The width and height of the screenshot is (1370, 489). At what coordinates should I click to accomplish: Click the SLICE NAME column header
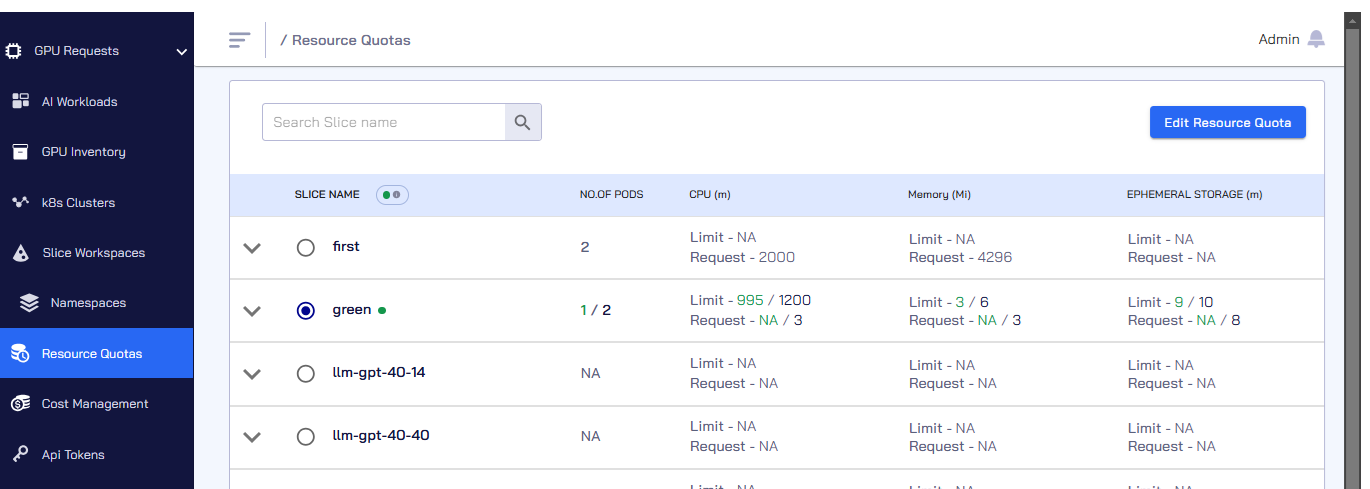327,195
